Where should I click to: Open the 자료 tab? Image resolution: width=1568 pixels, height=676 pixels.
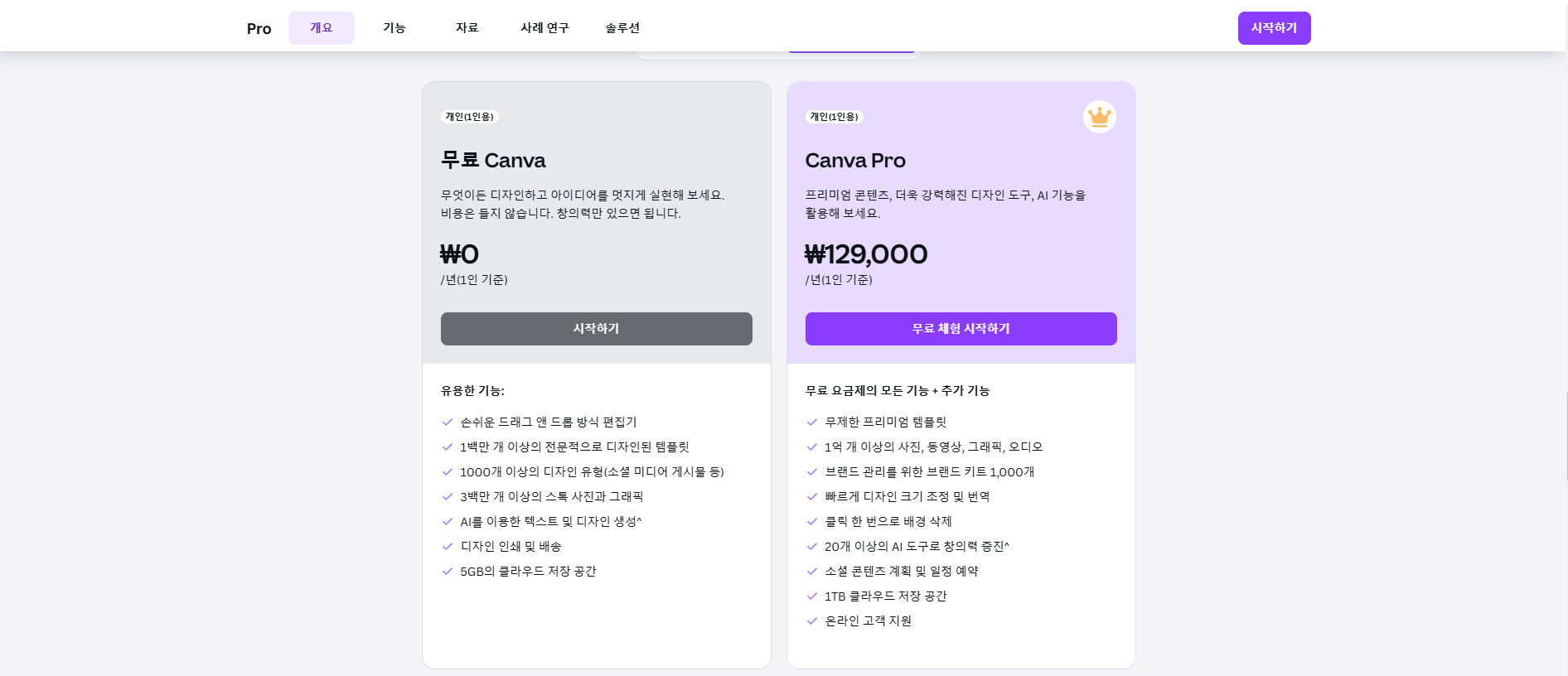coord(467,27)
